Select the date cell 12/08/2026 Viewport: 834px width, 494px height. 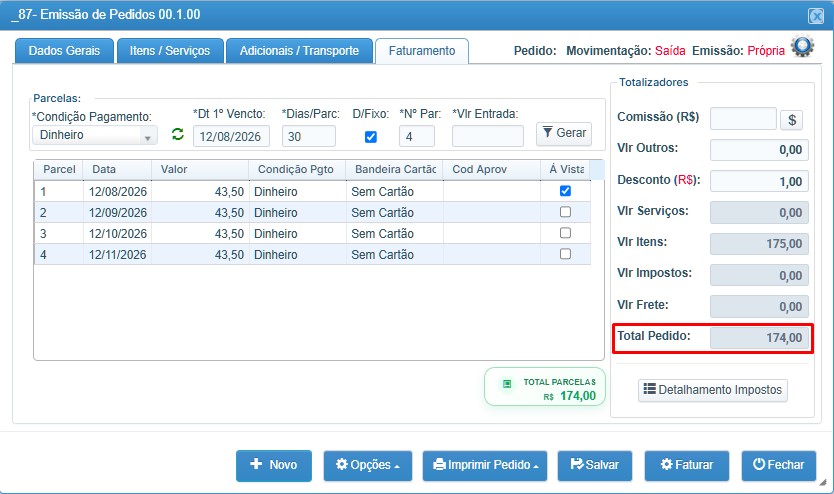pos(118,191)
